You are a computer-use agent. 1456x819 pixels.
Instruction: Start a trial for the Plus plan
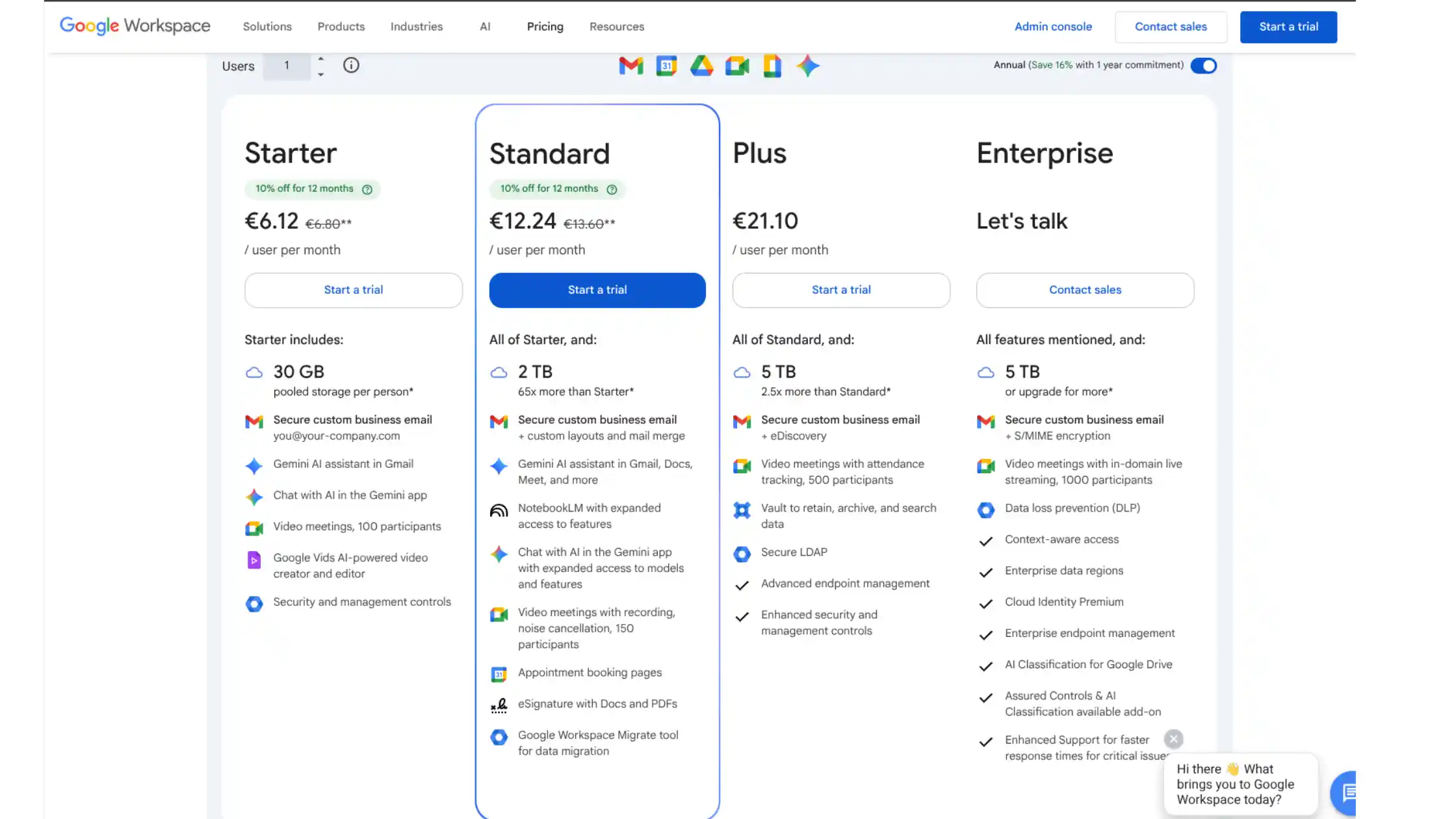(841, 290)
